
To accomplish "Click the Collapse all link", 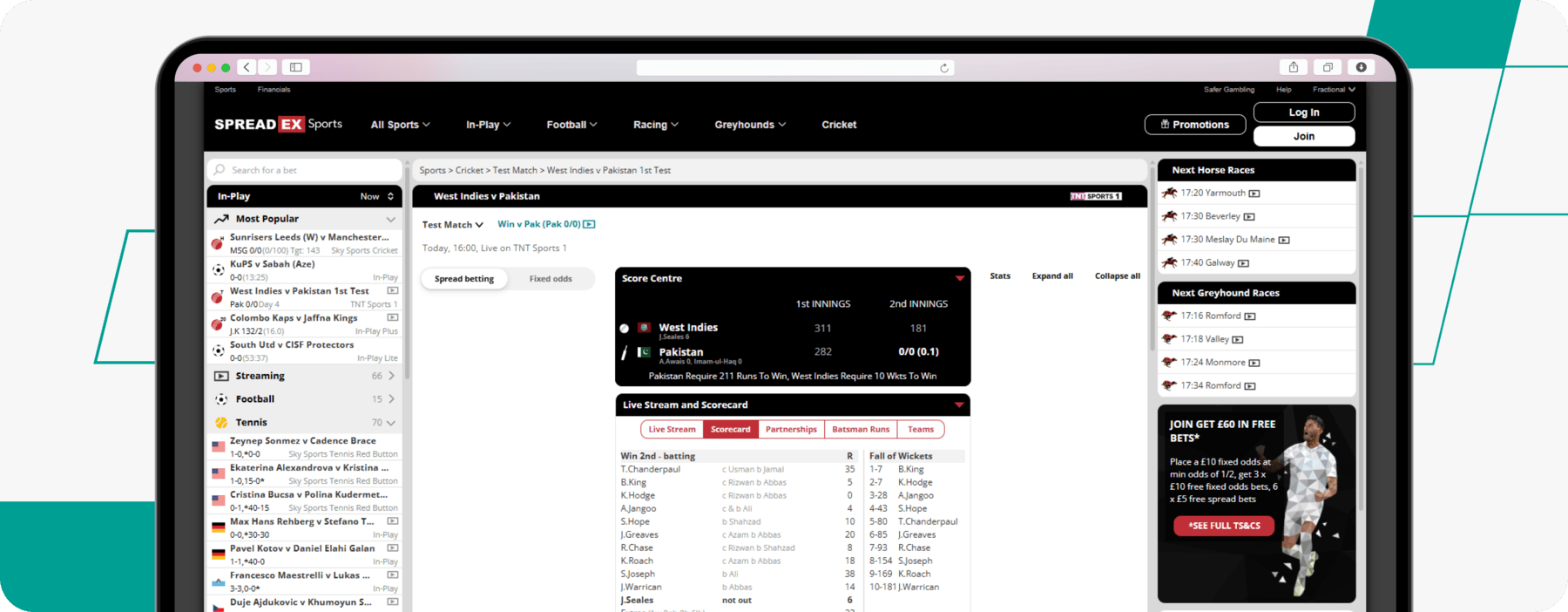I will (x=1118, y=276).
